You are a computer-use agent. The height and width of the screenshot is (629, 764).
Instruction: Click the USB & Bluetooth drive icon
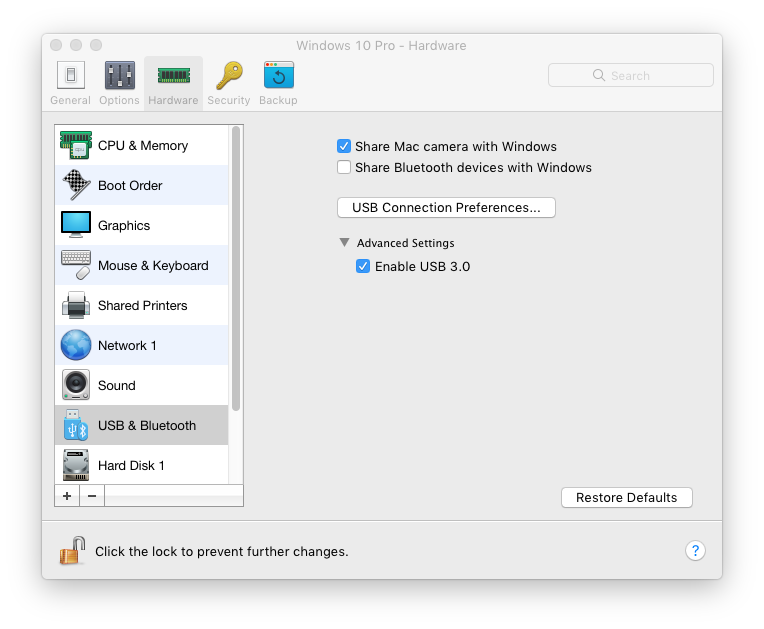76,425
